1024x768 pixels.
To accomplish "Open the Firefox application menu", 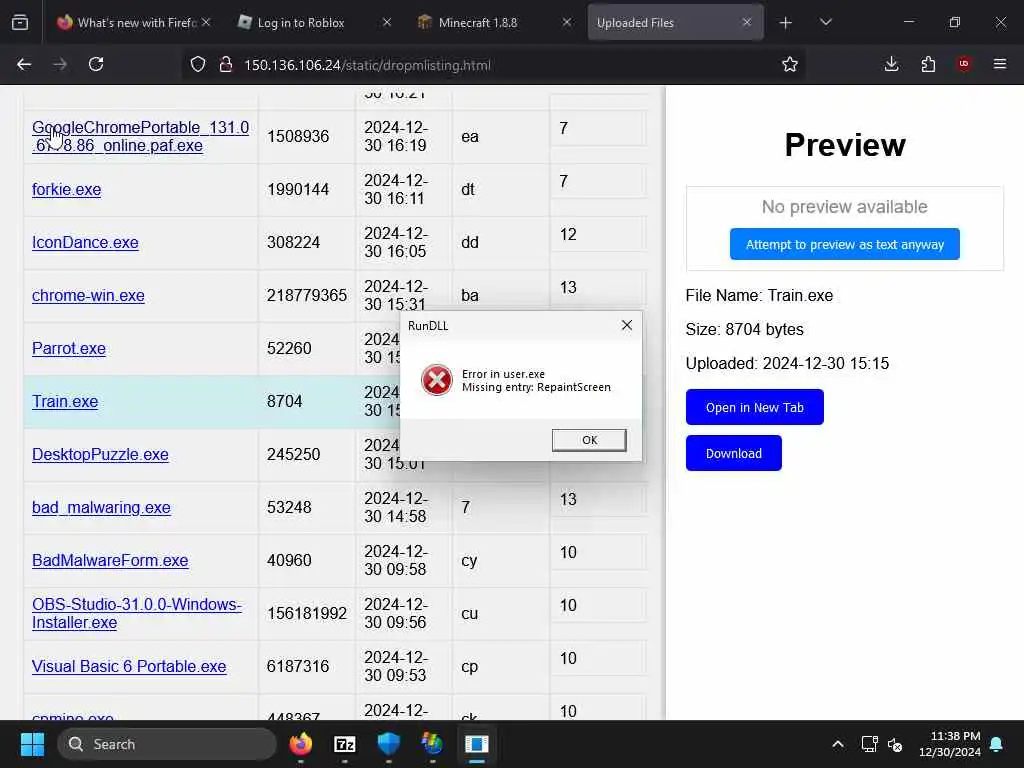I will pyautogui.click(x=1000, y=64).
